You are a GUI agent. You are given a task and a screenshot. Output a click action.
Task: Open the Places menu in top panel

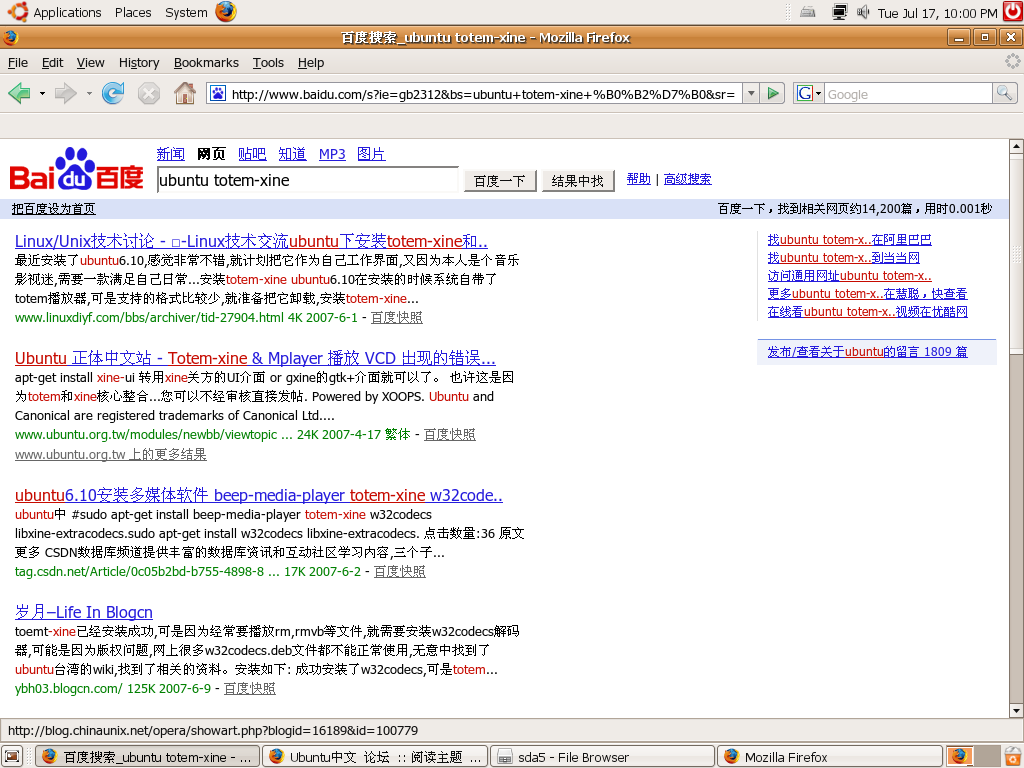(x=133, y=12)
